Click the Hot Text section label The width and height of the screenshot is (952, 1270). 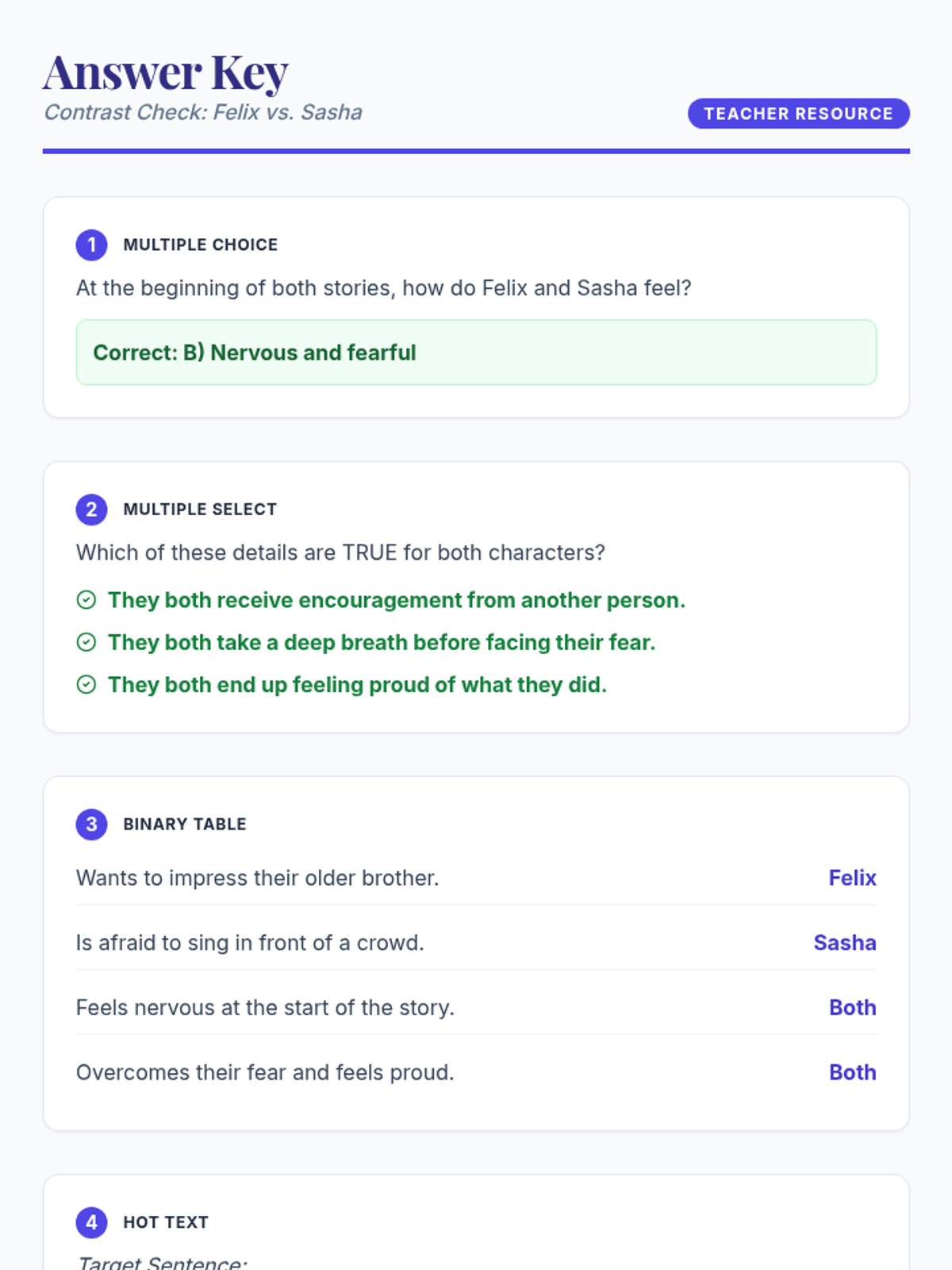point(166,1222)
